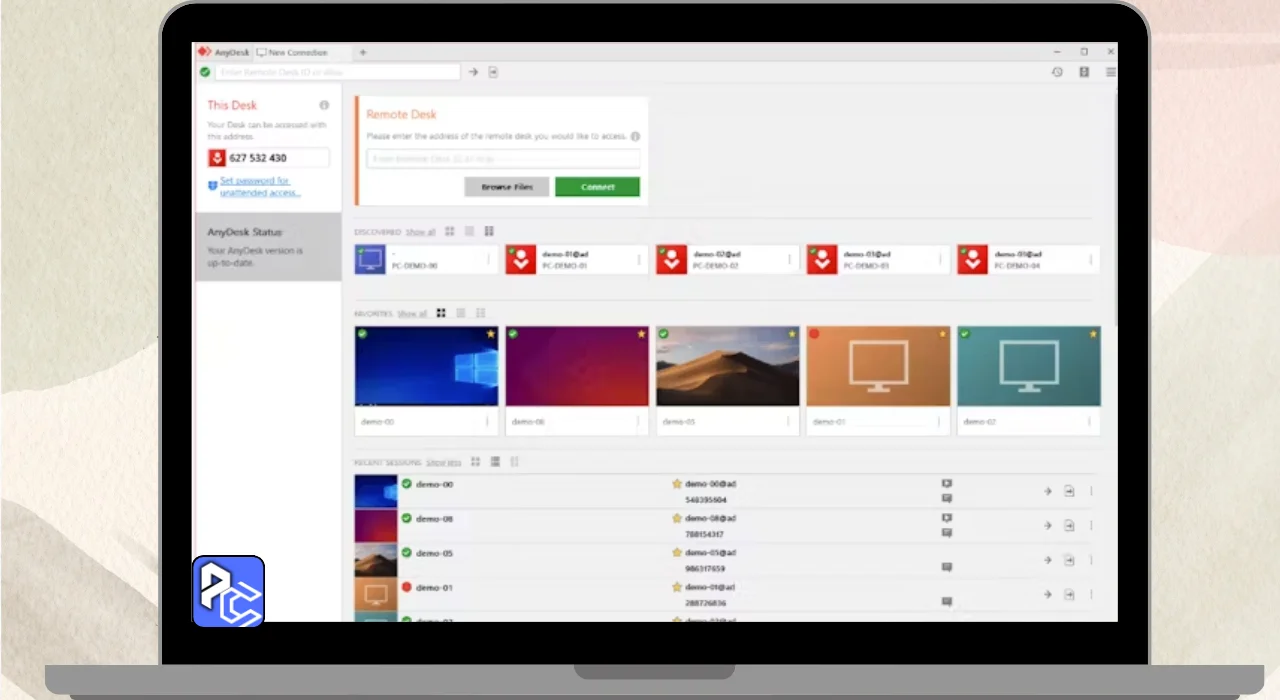Viewport: 1280px width, 700px height.
Task: Toggle the star beside demo-01@ad in Recent Sessions
Action: (x=677, y=587)
